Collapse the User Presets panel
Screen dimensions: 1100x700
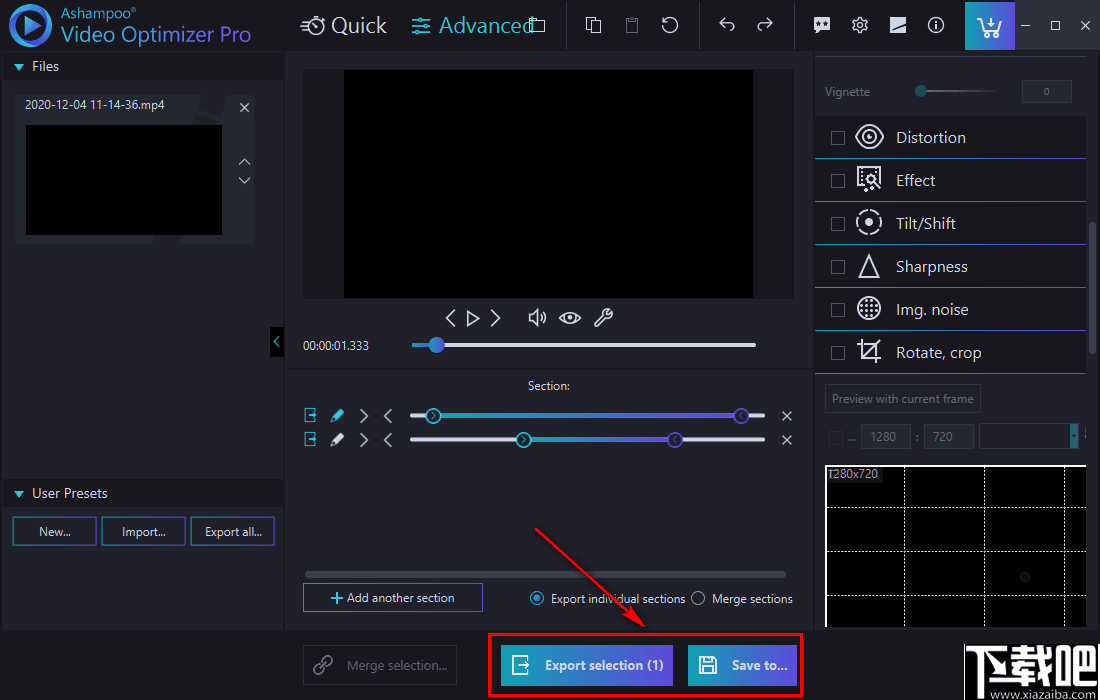point(16,492)
